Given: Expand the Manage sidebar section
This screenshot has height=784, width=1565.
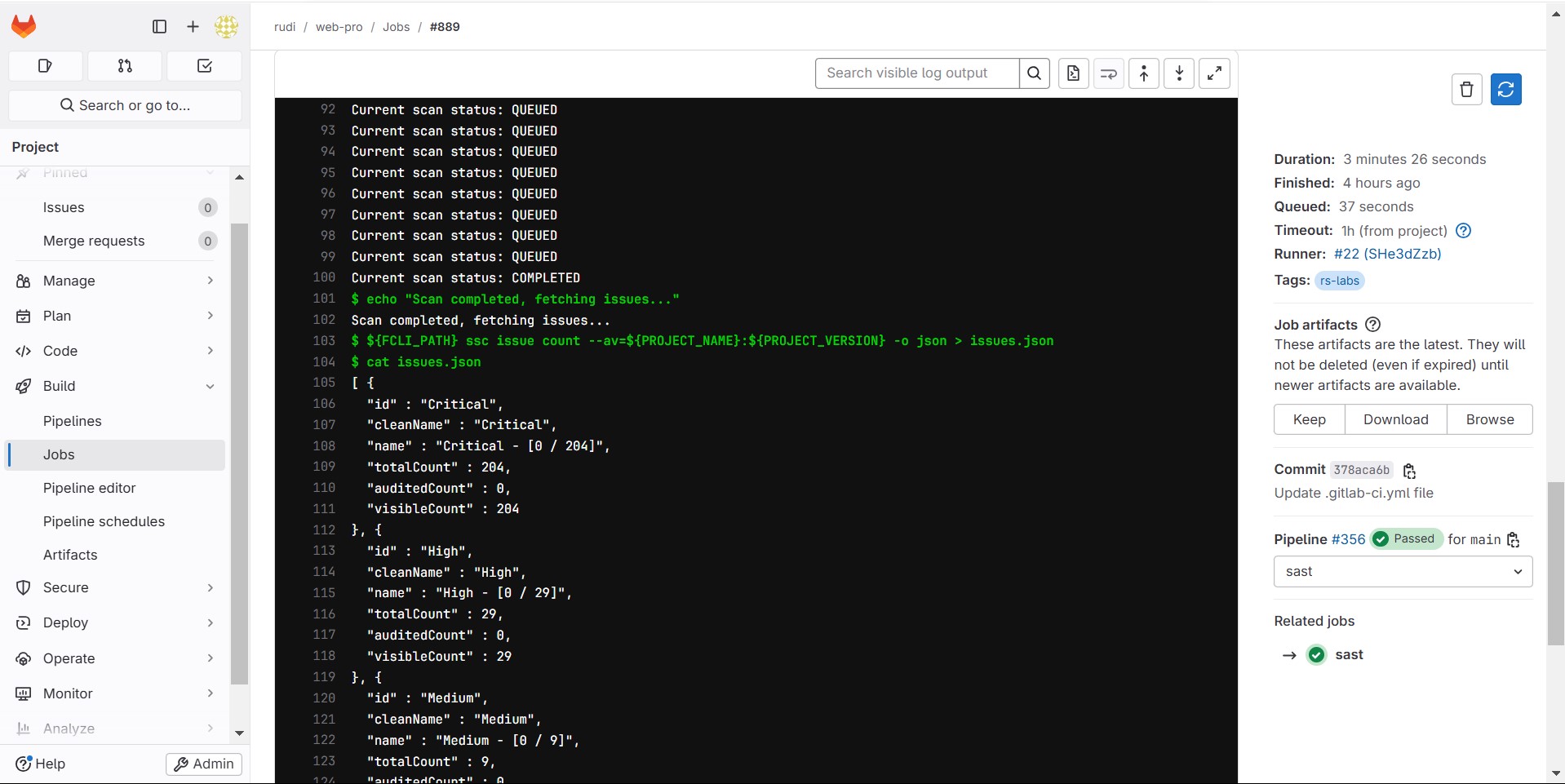Looking at the screenshot, I should click(x=114, y=281).
